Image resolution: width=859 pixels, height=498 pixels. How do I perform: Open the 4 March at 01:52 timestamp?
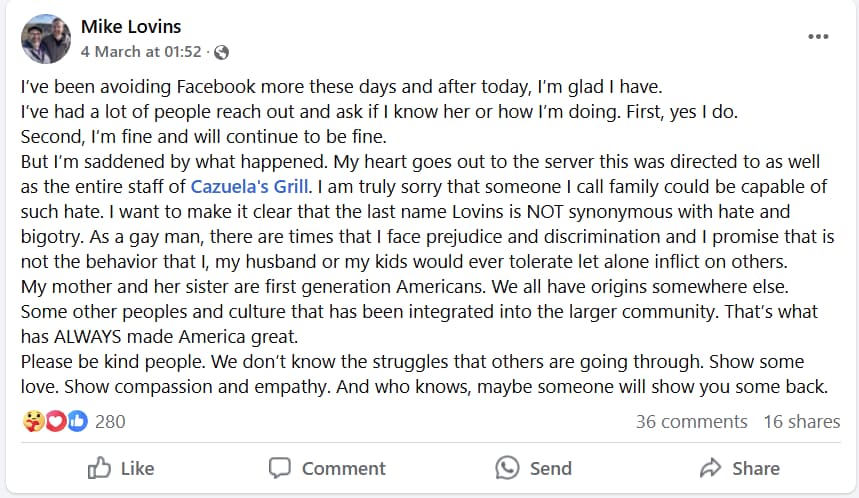(141, 52)
